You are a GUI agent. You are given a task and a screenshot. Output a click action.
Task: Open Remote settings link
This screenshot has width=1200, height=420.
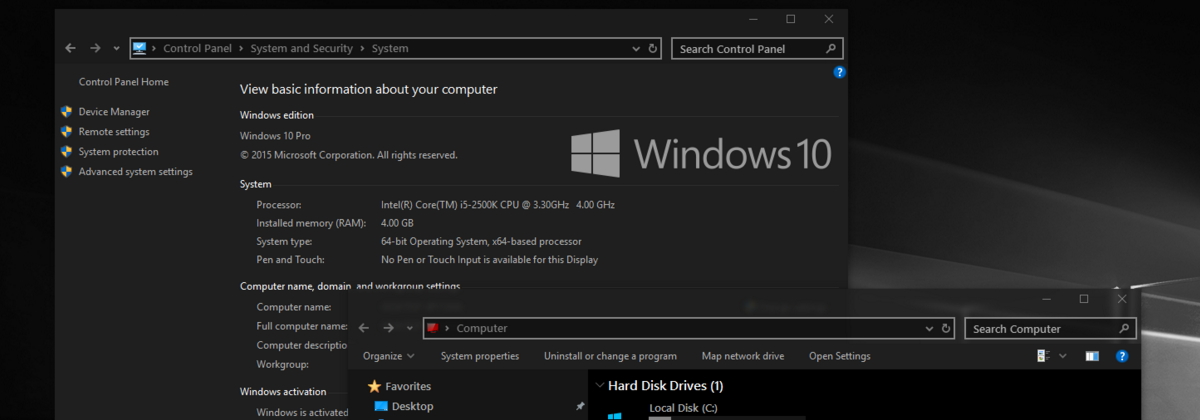coord(114,132)
